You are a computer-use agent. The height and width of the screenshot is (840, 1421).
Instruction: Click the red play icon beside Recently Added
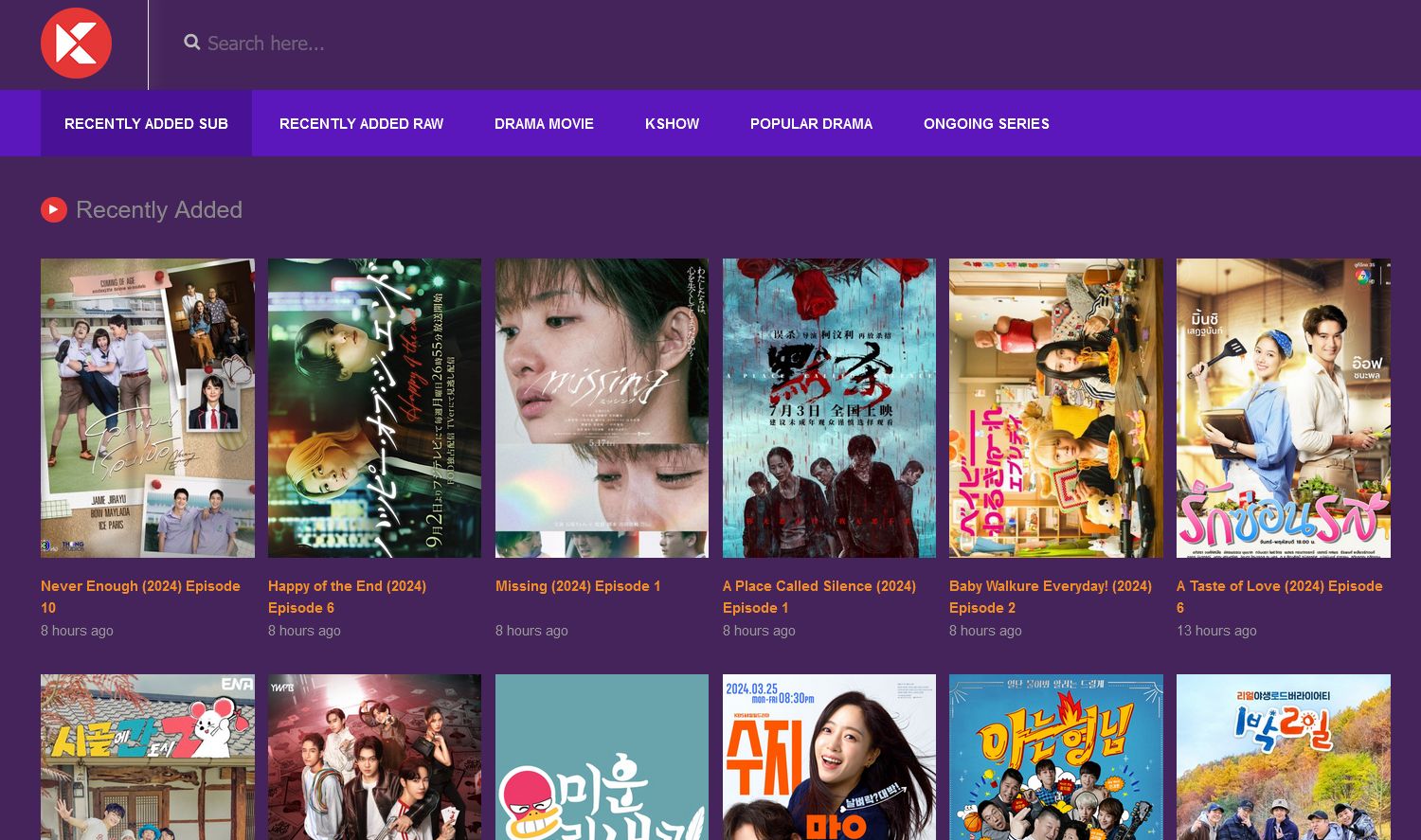pyautogui.click(x=54, y=209)
